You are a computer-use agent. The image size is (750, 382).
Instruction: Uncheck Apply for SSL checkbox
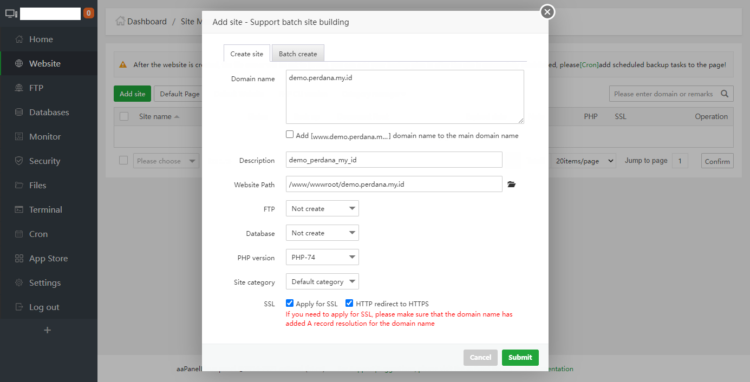[x=289, y=303]
